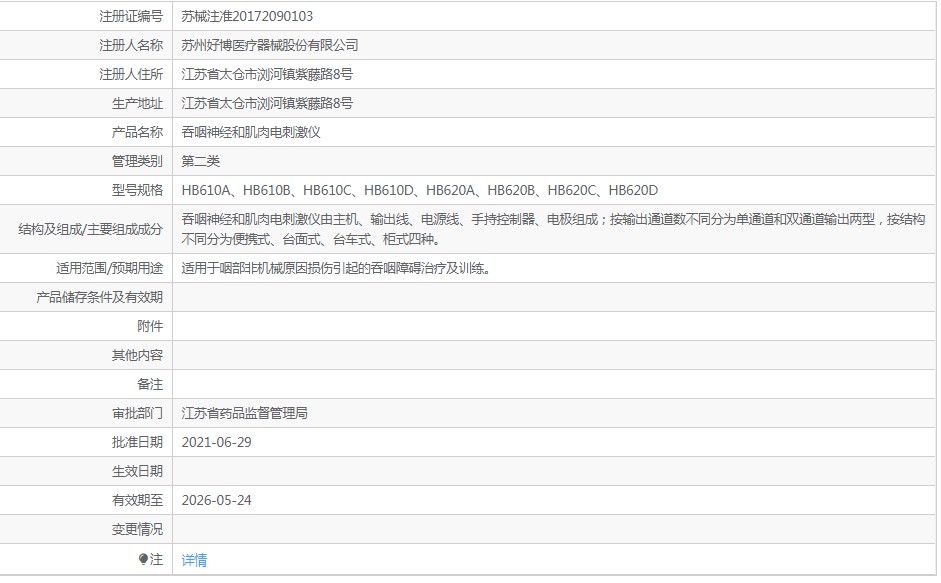Click the 批准日期 label
This screenshot has width=941, height=583.
point(137,443)
